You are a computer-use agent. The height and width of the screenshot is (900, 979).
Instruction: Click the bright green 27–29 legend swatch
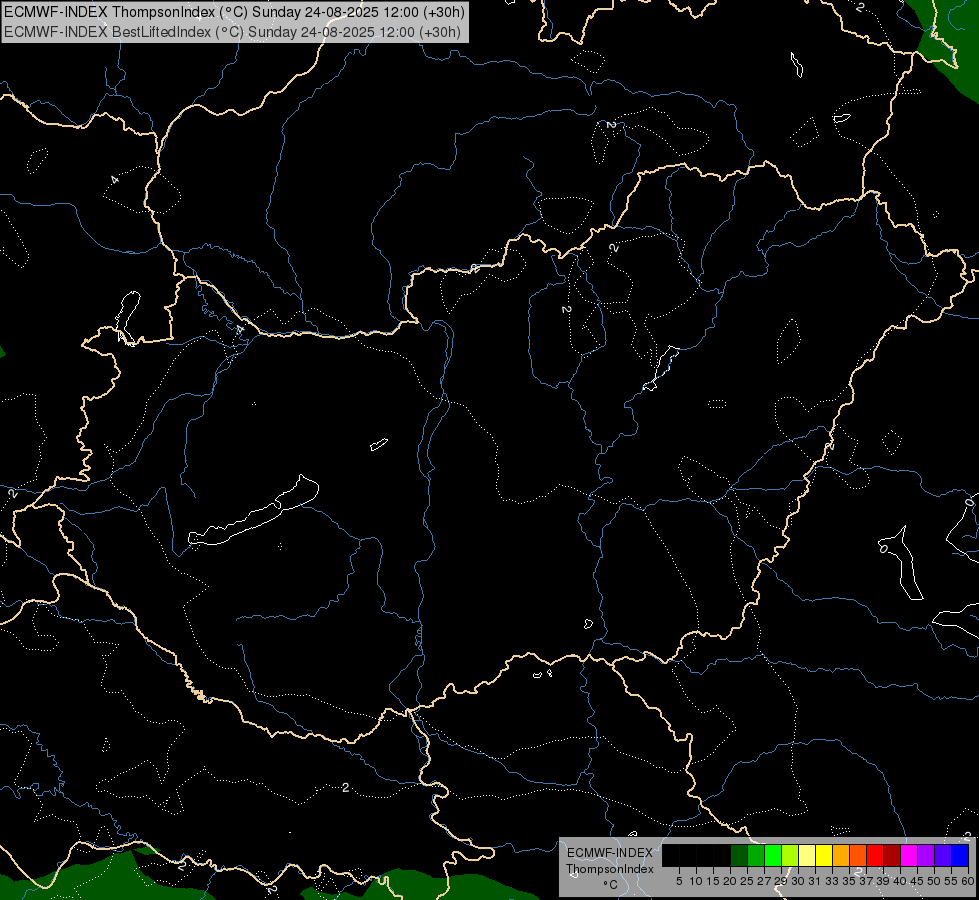pyautogui.click(x=773, y=855)
